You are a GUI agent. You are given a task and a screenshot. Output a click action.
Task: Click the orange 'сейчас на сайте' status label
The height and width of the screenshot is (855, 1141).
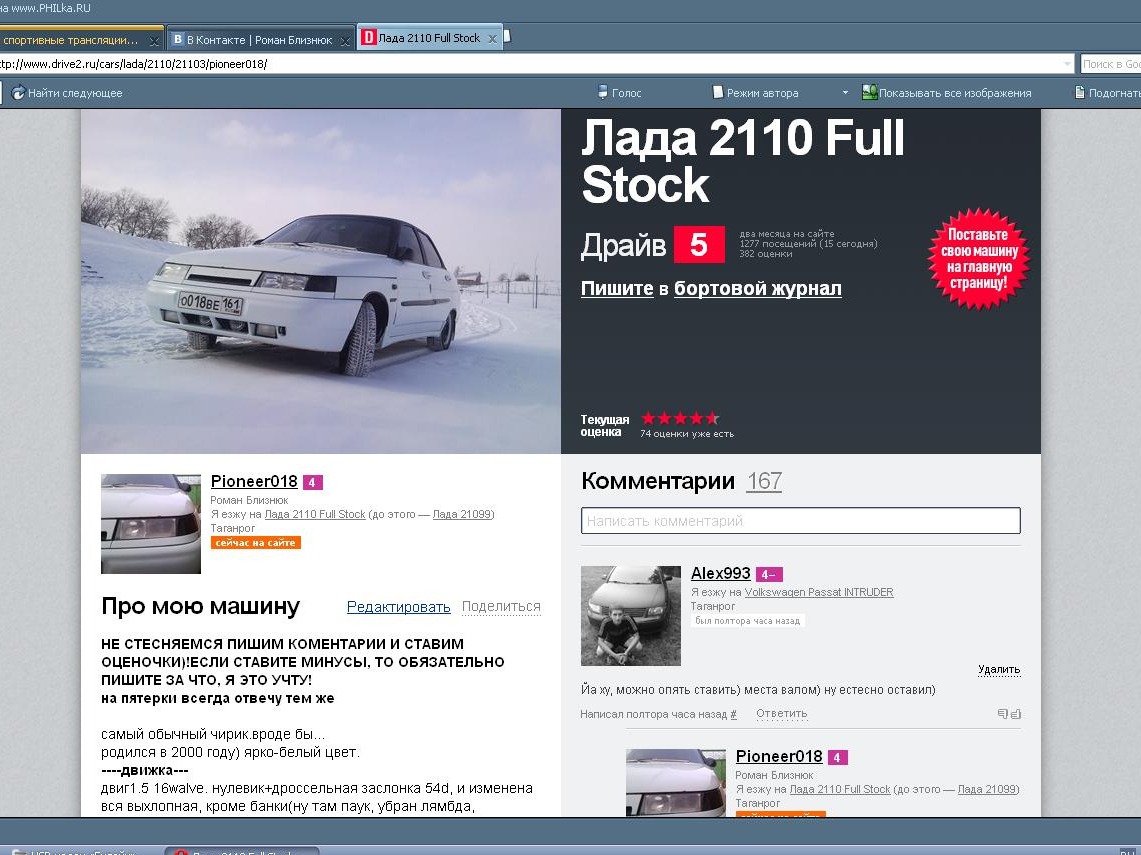tap(255, 543)
